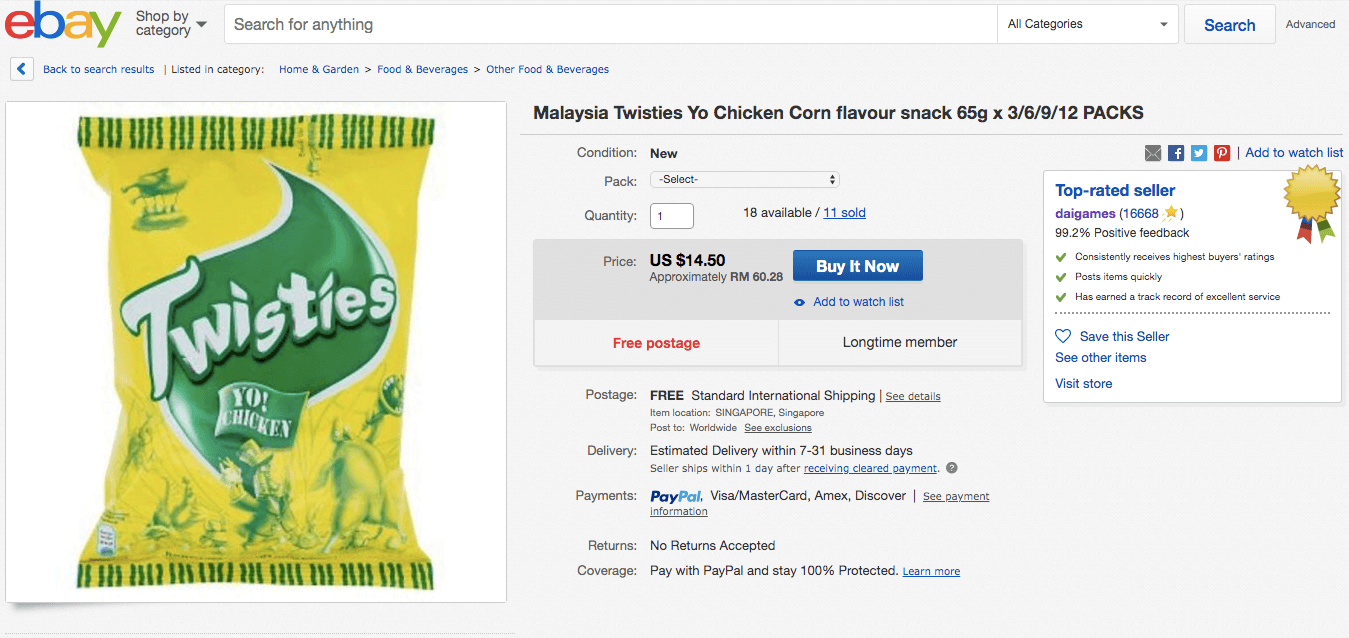The image size is (1349, 638).
Task: Click the Twisties product image
Action: (256, 352)
